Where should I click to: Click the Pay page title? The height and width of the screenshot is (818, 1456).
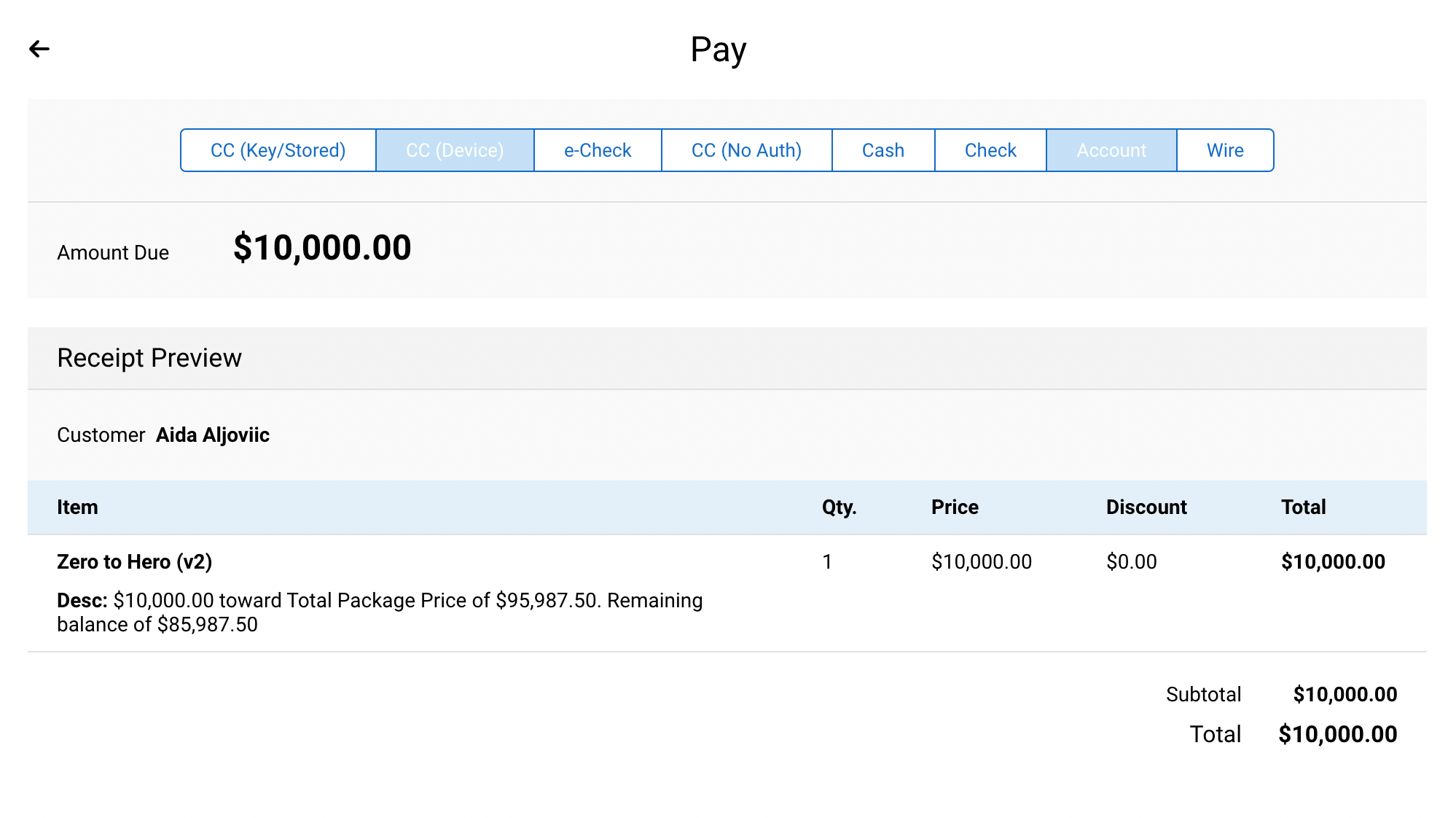[x=719, y=50]
